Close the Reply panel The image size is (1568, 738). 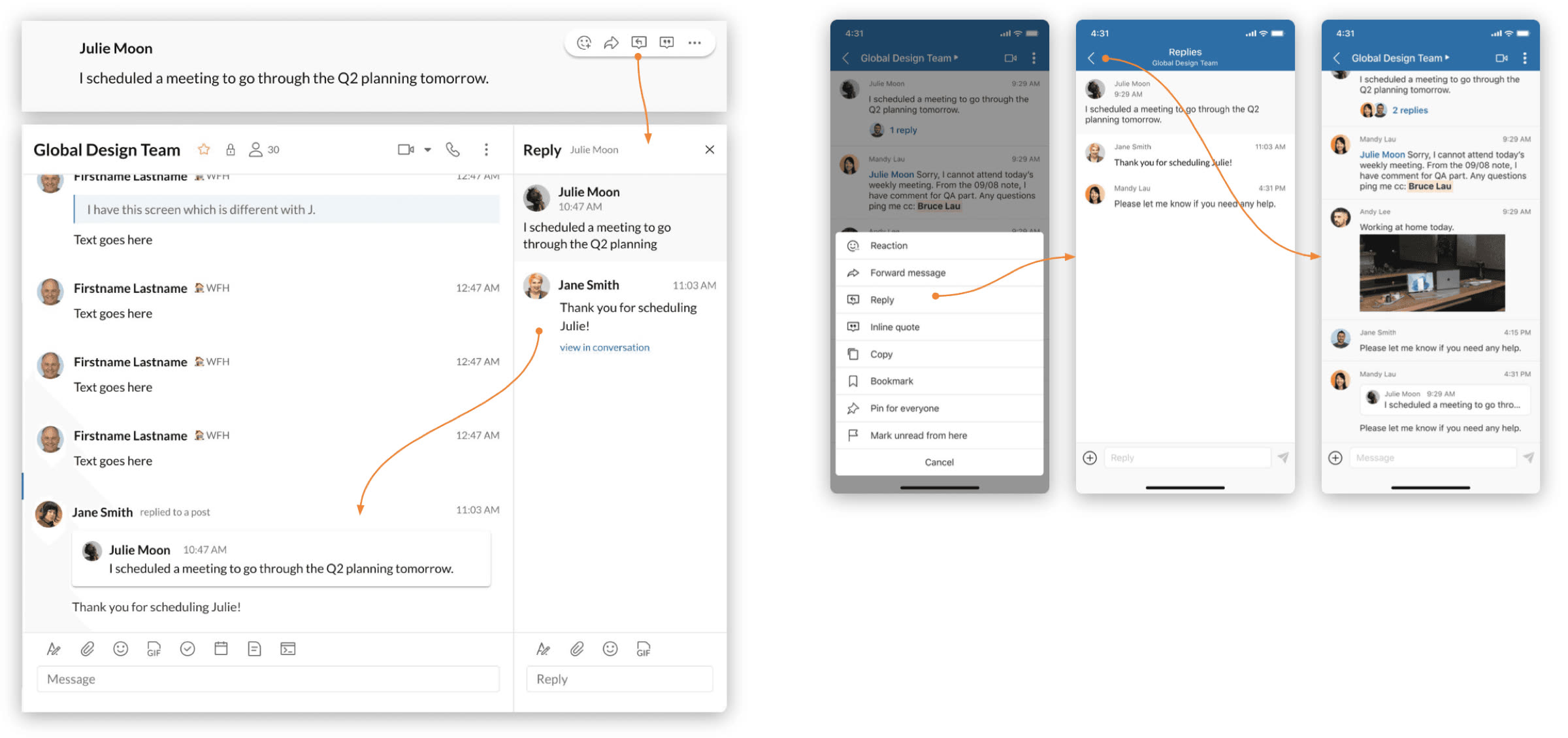pos(710,150)
